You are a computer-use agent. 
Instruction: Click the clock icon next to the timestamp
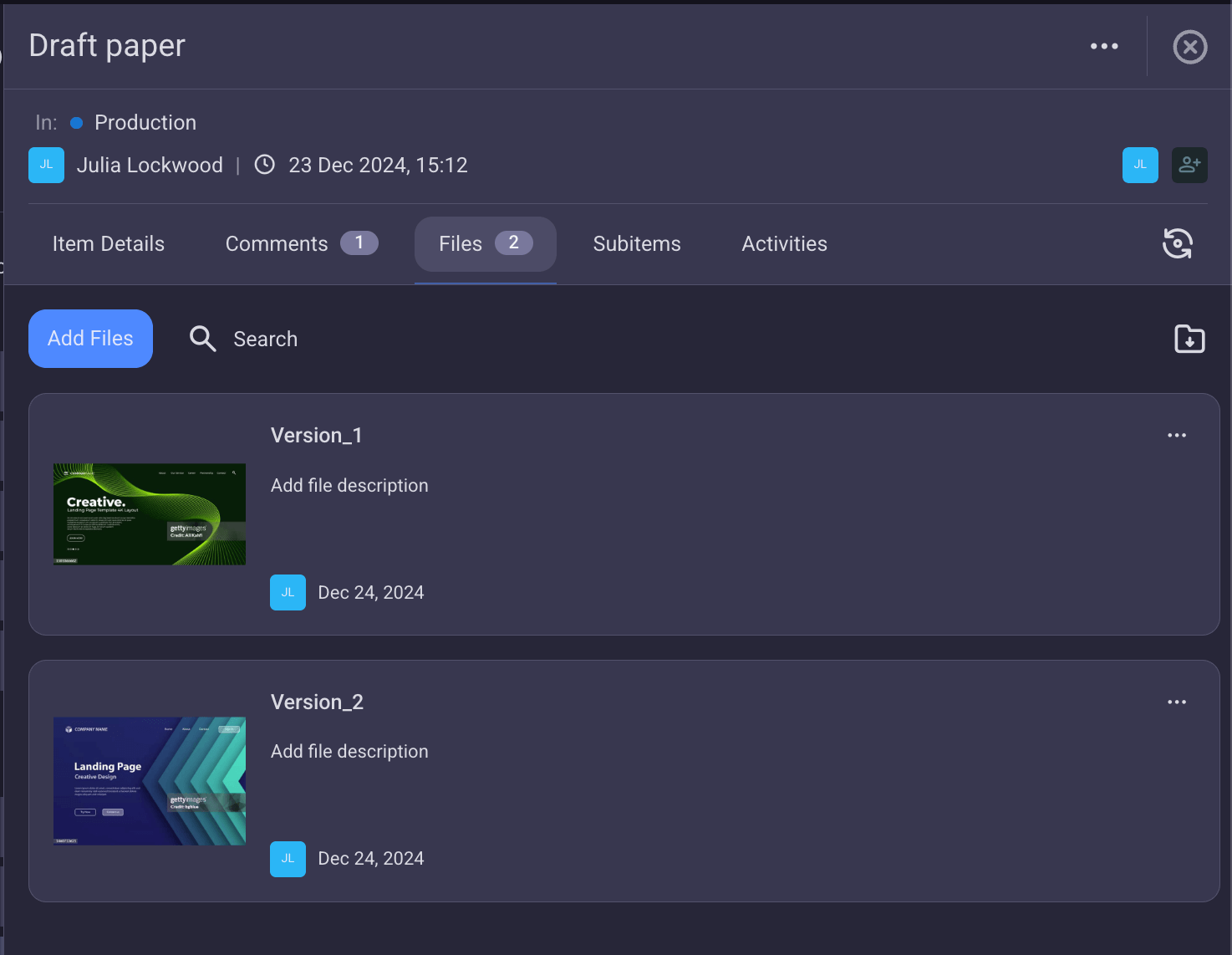(264, 165)
